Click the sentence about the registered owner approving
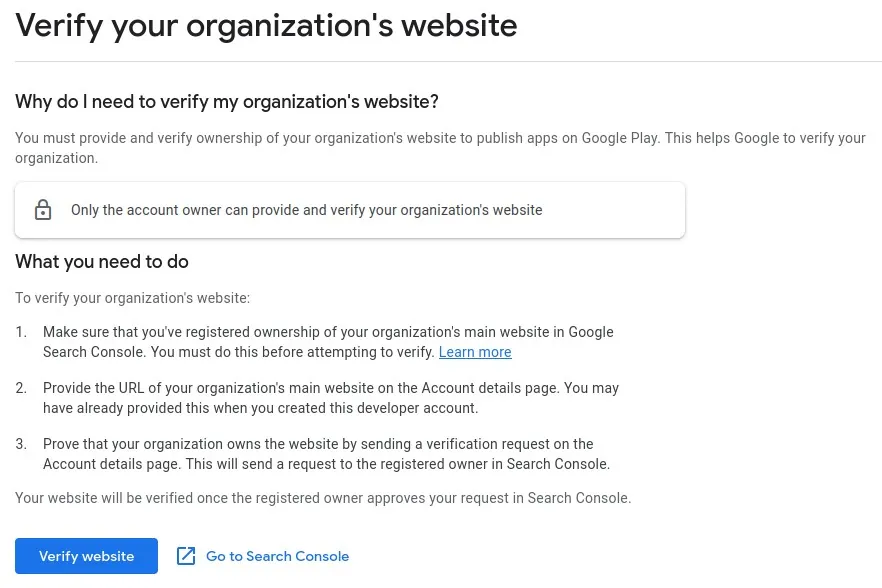 click(322, 498)
